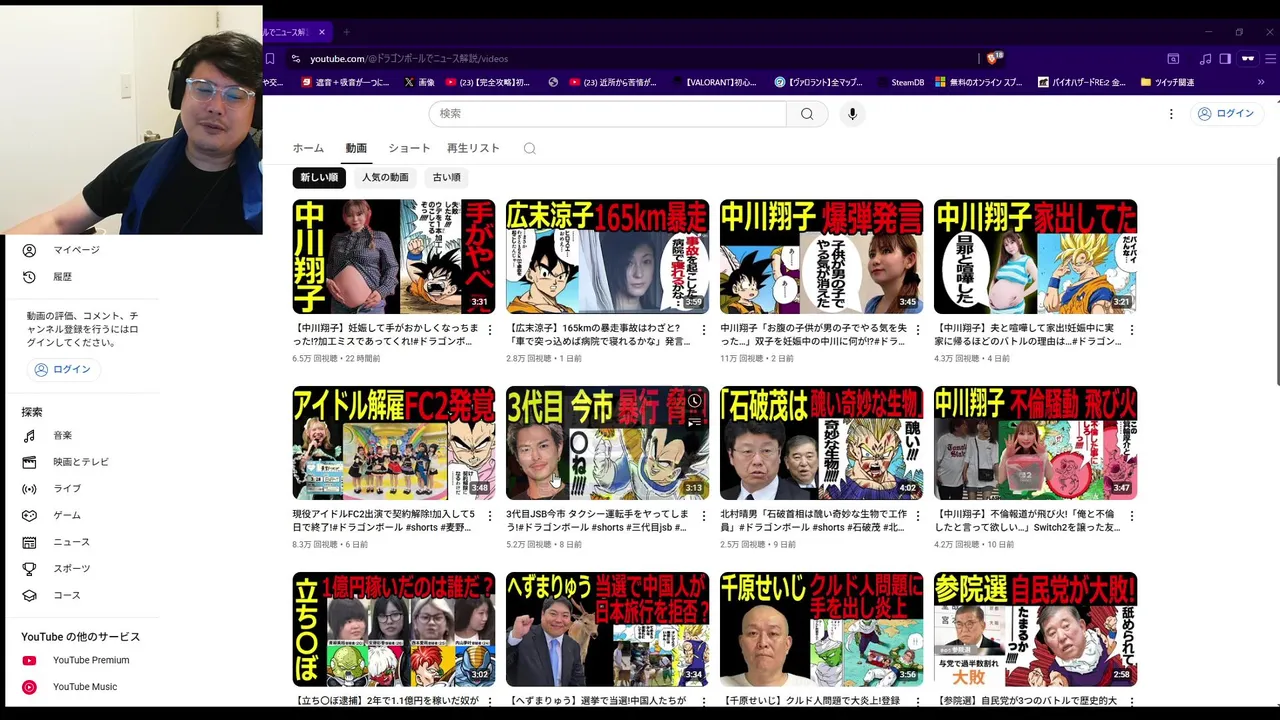
Task: Open options menu for 【広末涼子】165kmの暴走事故 video
Action: [703, 329]
